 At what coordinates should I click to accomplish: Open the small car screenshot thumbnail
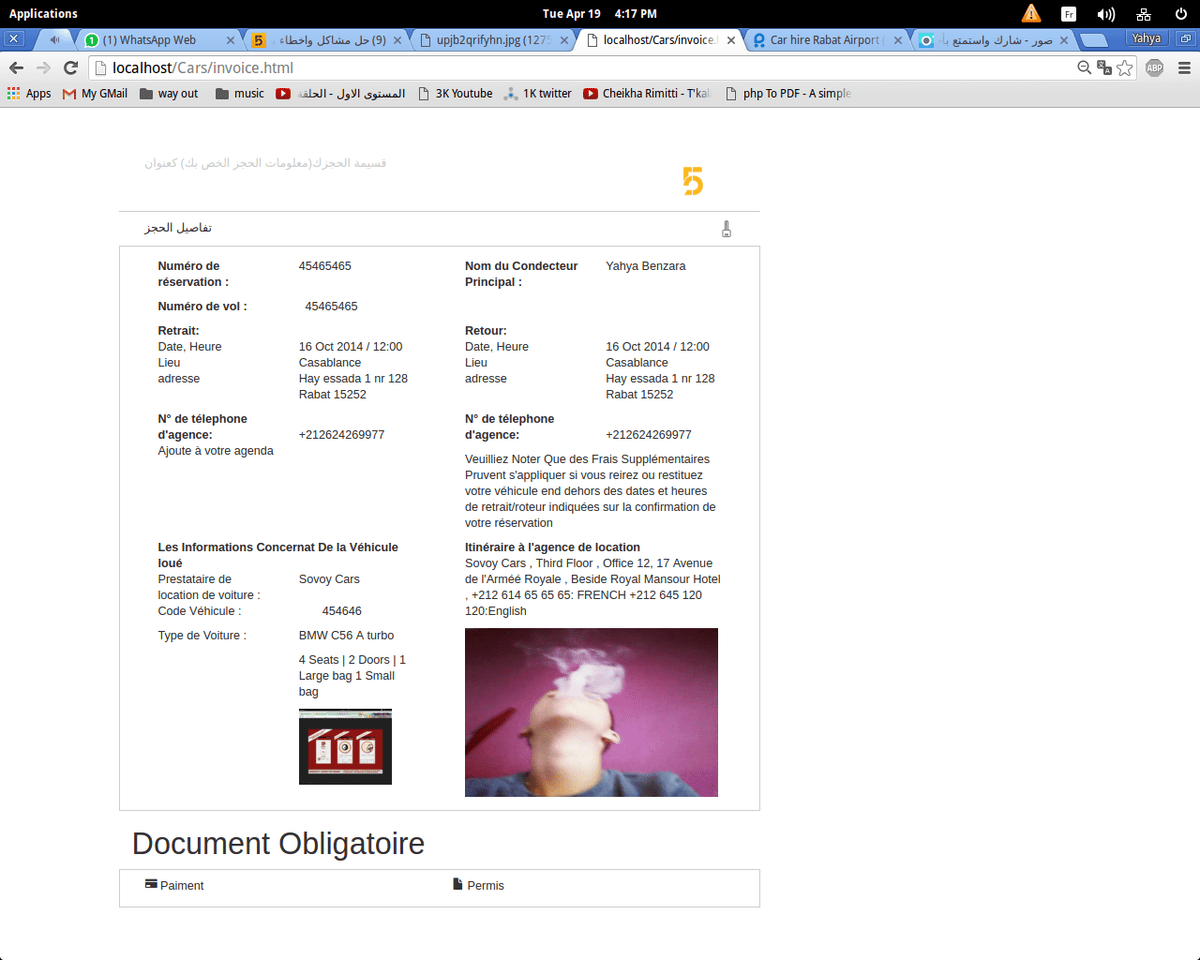tap(345, 746)
